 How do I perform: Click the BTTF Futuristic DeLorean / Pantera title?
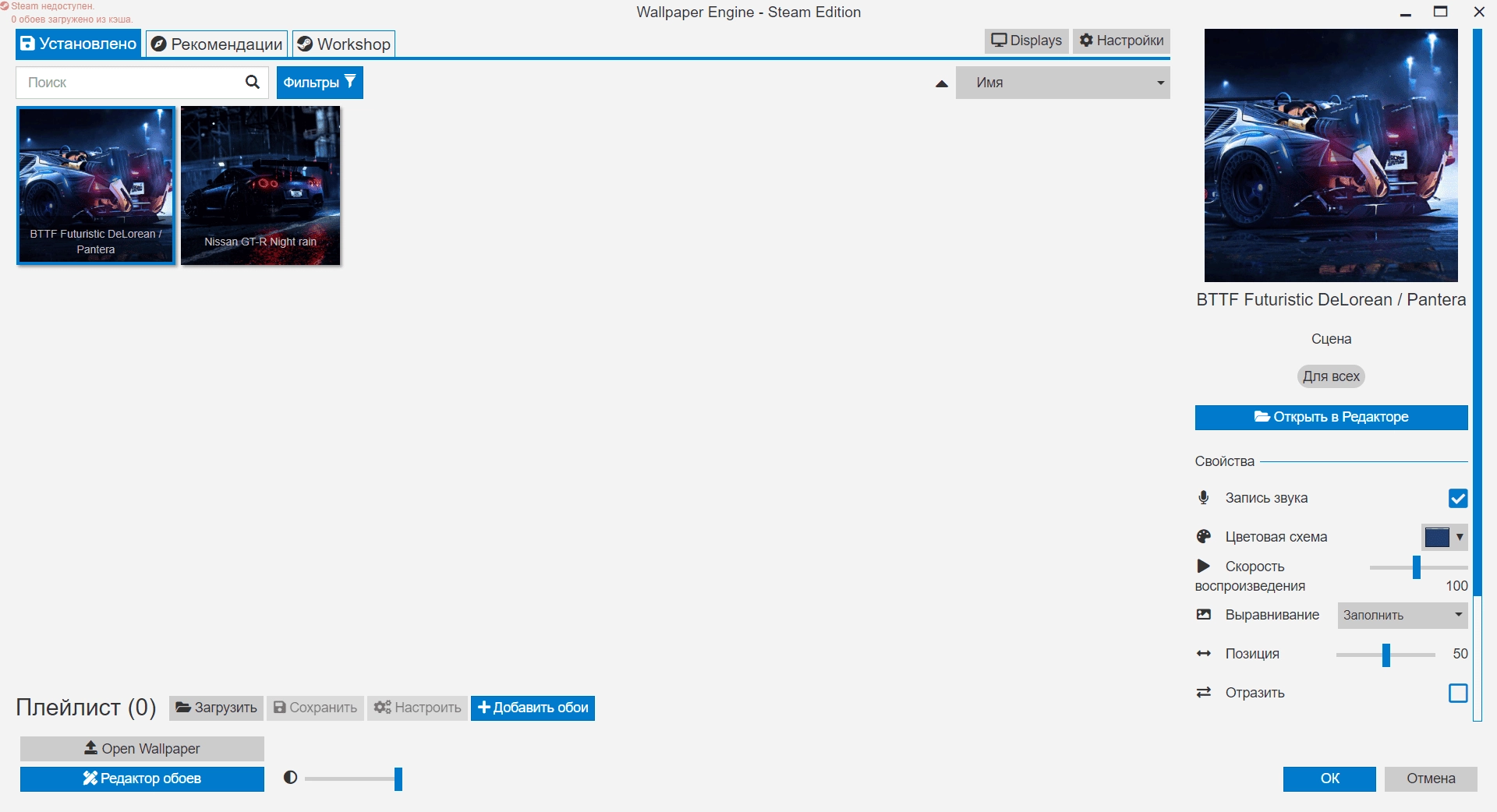pyautogui.click(x=1331, y=299)
